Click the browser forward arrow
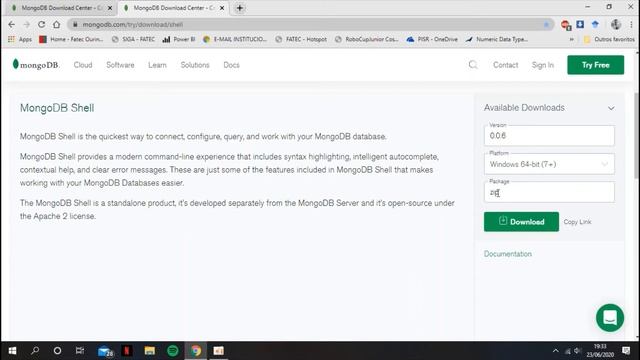Image resolution: width=640 pixels, height=360 pixels. [27, 24]
